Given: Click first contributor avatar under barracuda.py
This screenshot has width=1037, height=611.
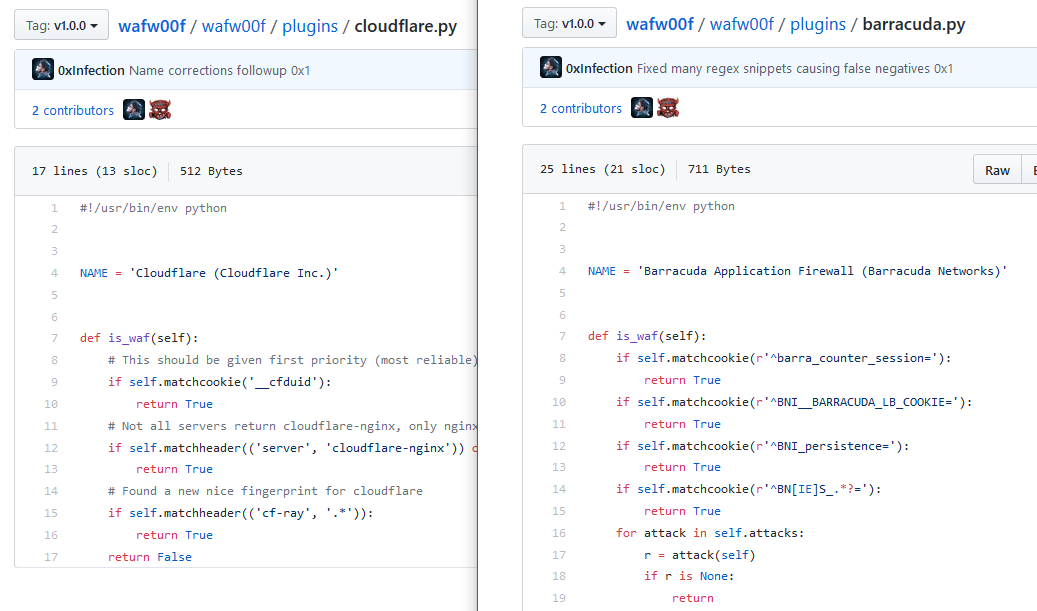Looking at the screenshot, I should (642, 108).
